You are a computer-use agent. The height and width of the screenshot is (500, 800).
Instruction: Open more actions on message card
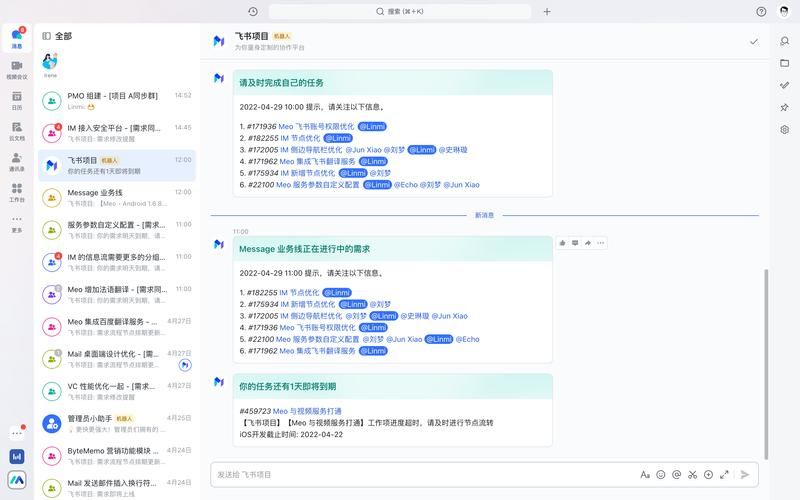pyautogui.click(x=601, y=243)
